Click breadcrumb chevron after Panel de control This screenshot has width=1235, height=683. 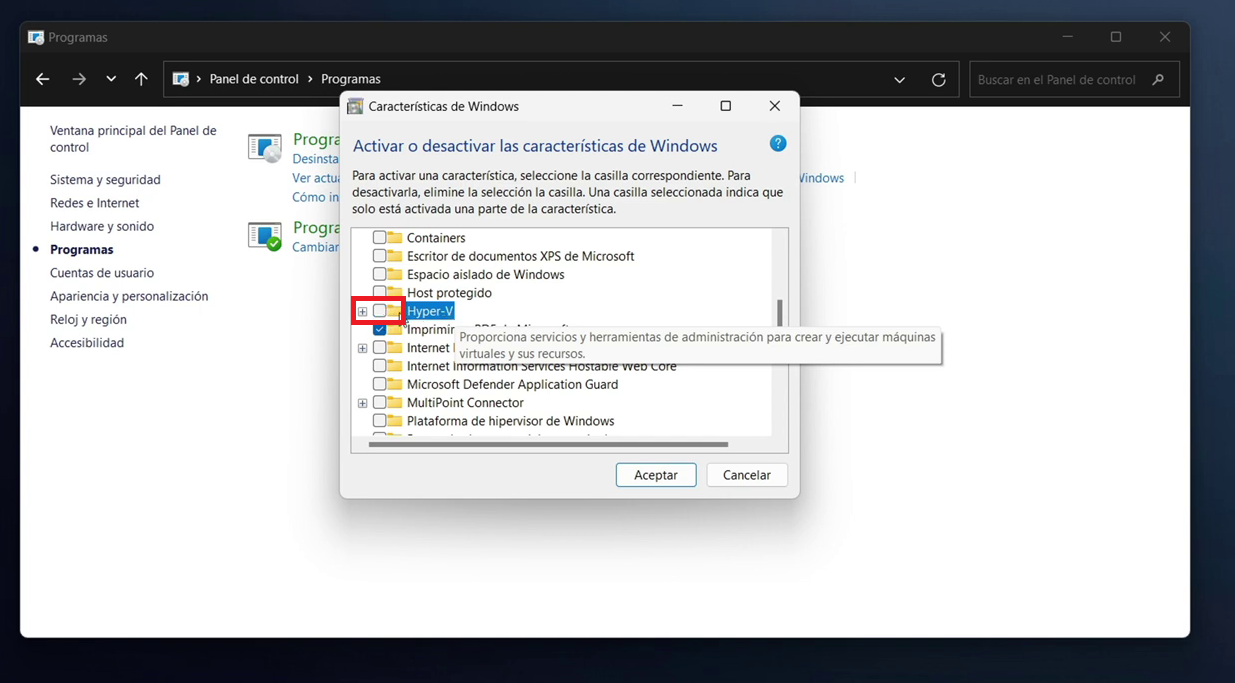coord(310,79)
